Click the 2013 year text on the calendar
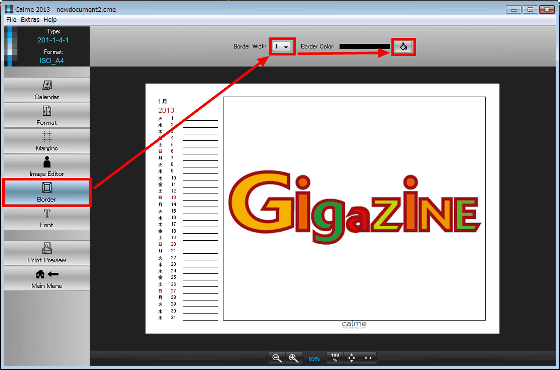This screenshot has width=560, height=370. (x=166, y=110)
